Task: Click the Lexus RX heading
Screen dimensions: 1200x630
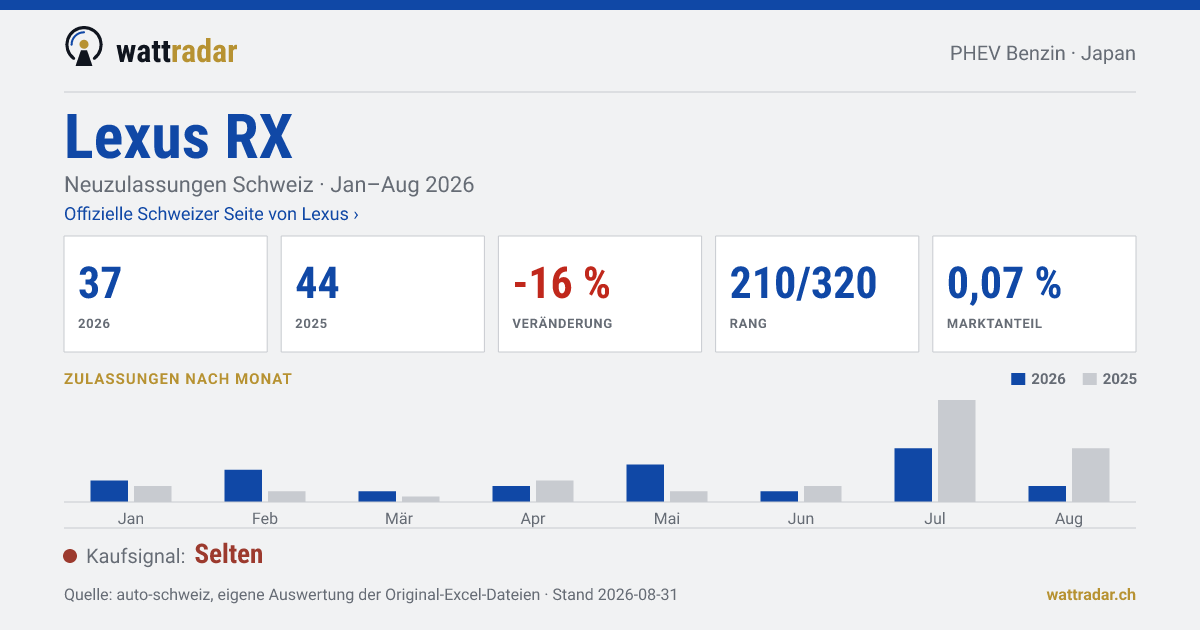Action: pos(179,137)
